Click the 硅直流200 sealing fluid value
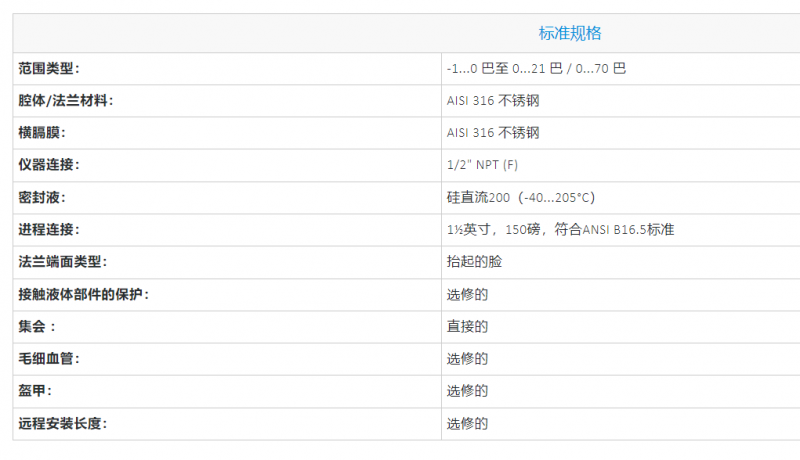Viewport: 800px width, 460px height. [521, 197]
